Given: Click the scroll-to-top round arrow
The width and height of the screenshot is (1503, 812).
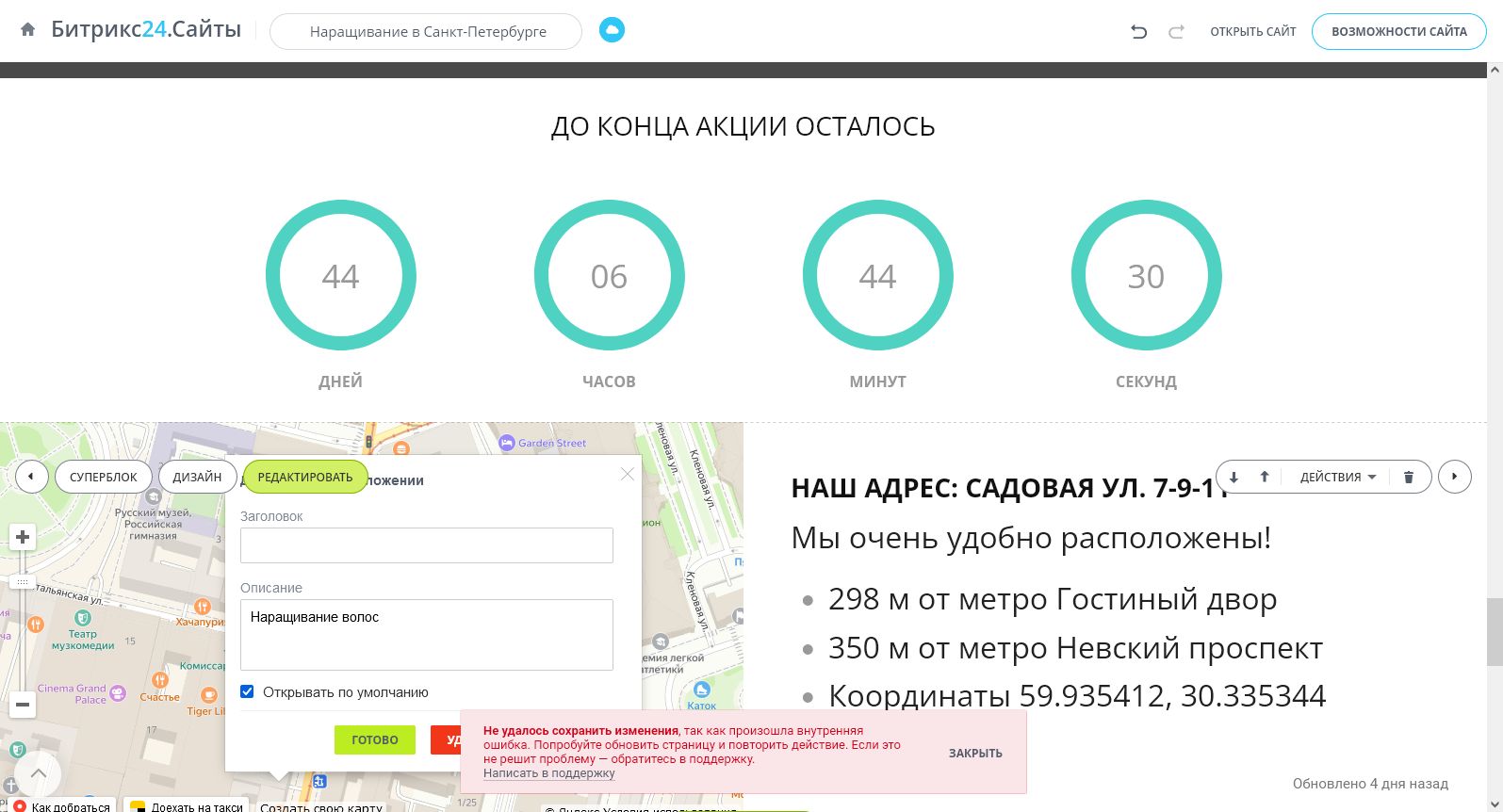Looking at the screenshot, I should pos(39,773).
